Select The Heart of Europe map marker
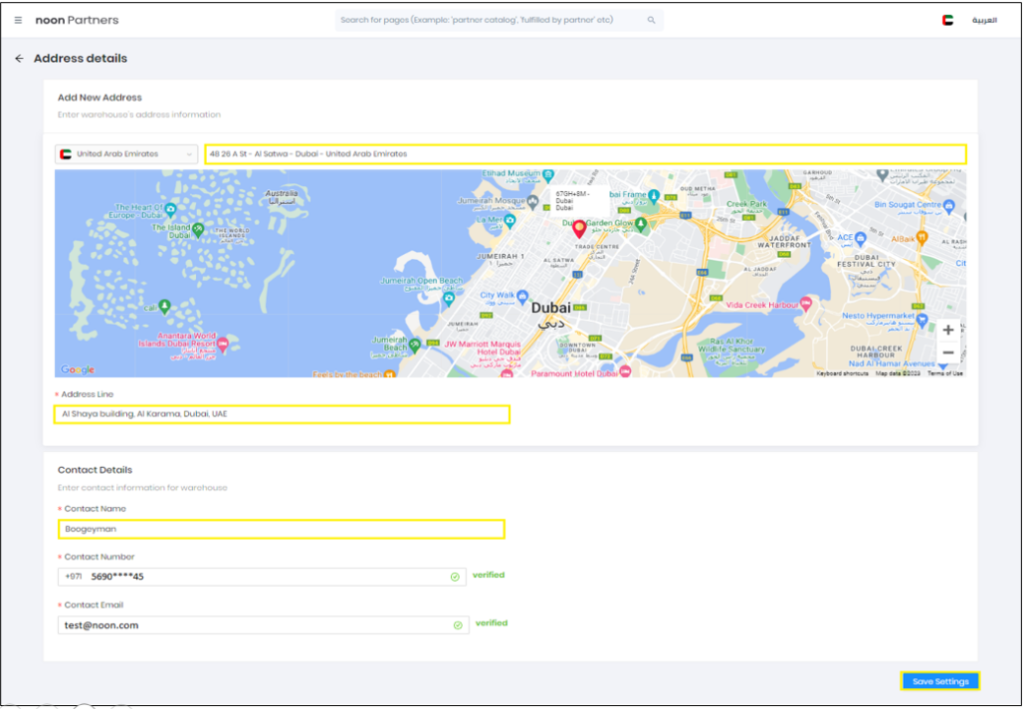The width and height of the screenshot is (1024, 709). [170, 210]
